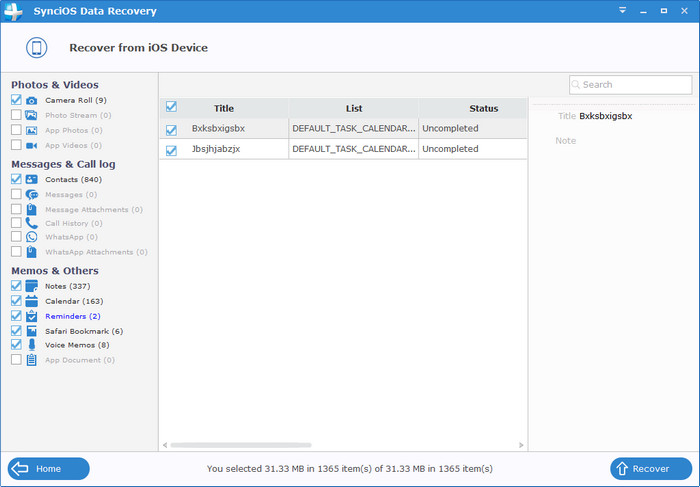Screen dimensions: 700x487
Task: Check the Call History checkbox
Action: (16, 223)
